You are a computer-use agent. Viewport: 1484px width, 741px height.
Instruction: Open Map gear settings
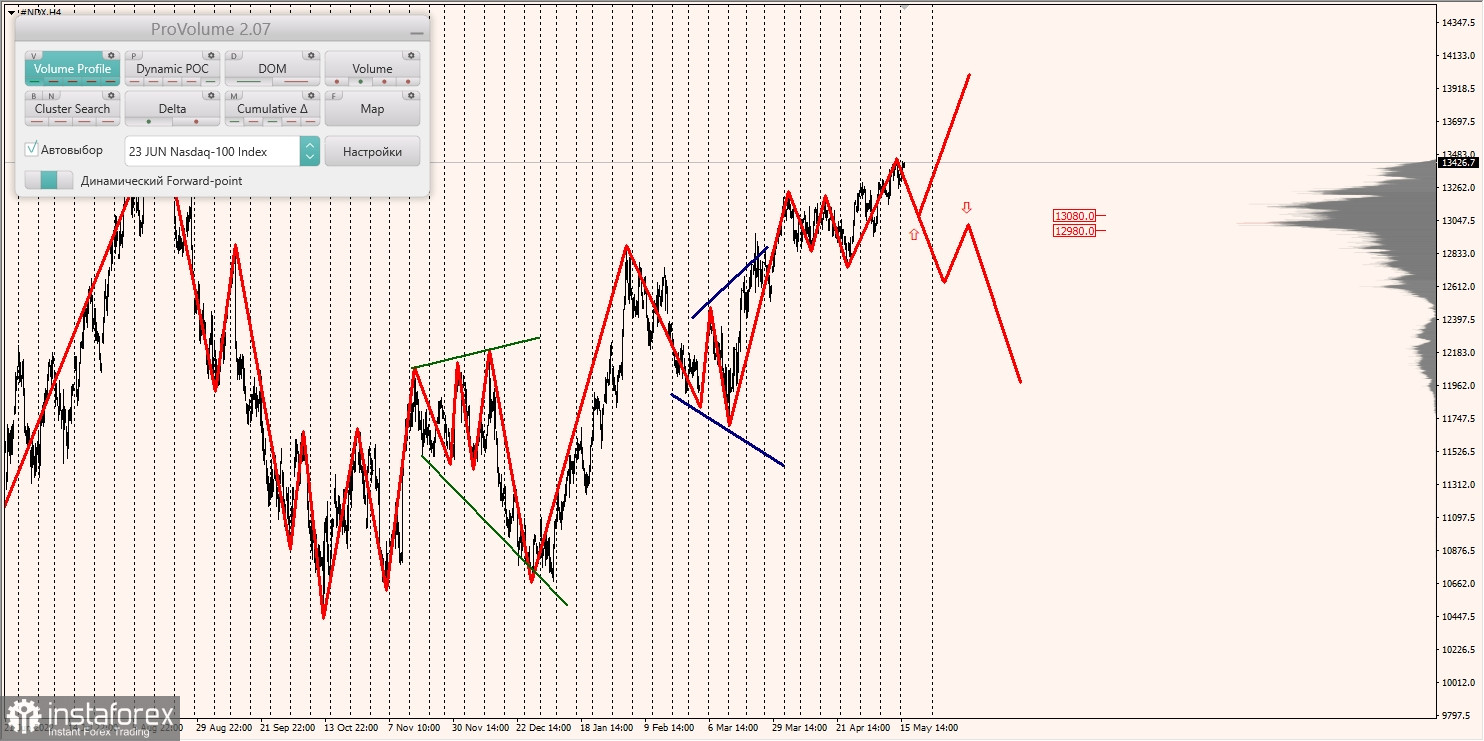point(411,95)
